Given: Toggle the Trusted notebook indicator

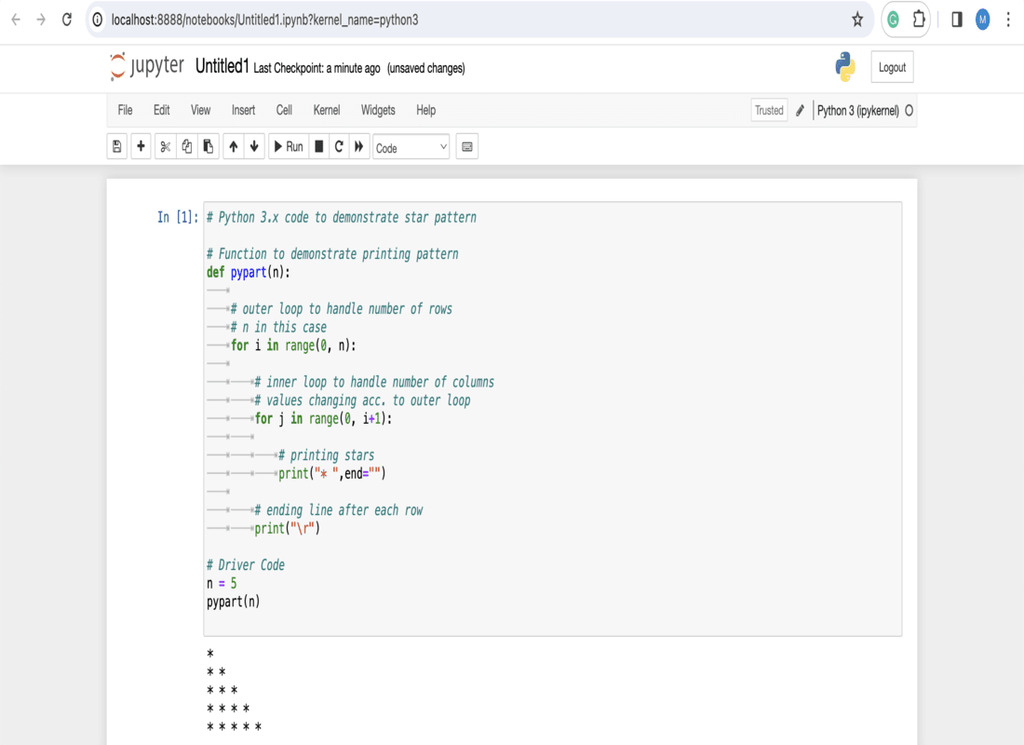Looking at the screenshot, I should (x=769, y=110).
